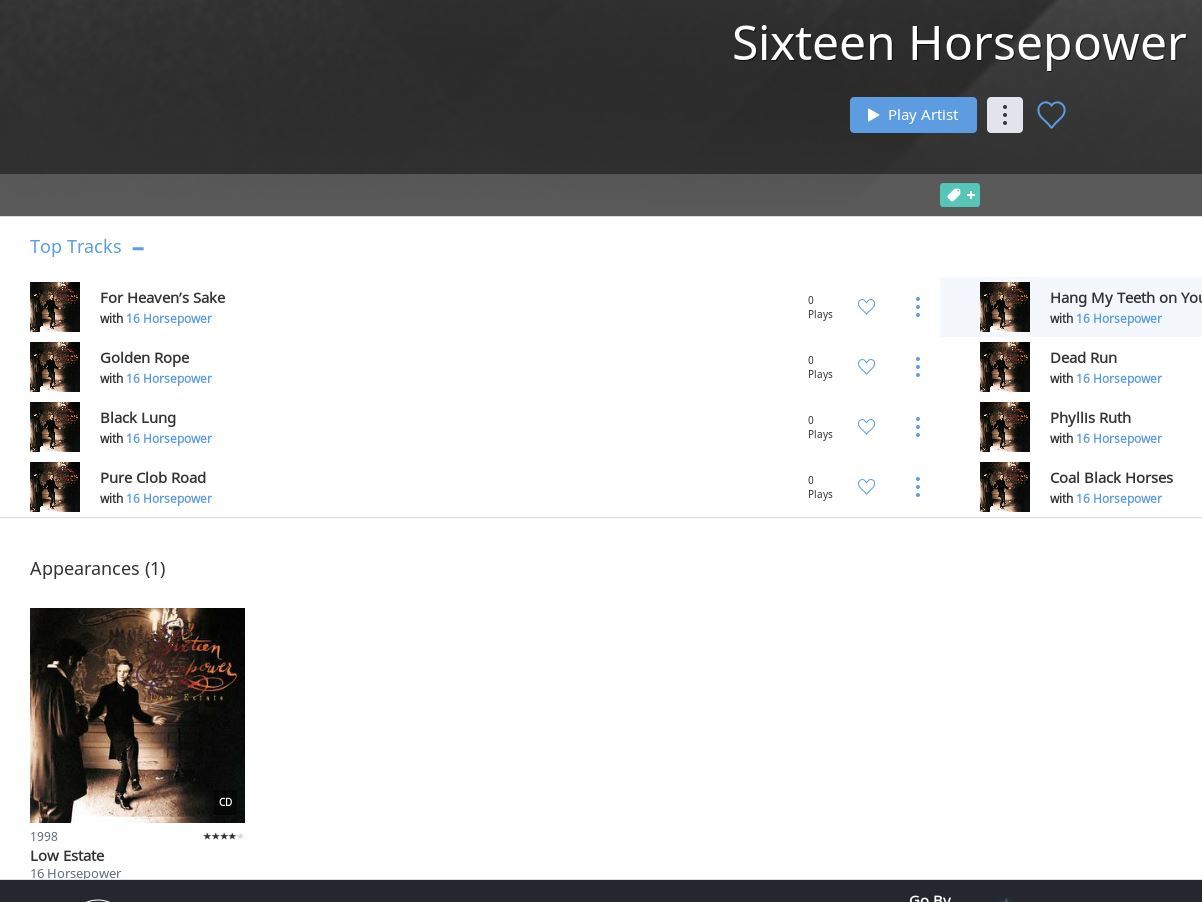Open more options for For Heaven's Sake
Image resolution: width=1202 pixels, height=902 pixels.
pos(917,307)
